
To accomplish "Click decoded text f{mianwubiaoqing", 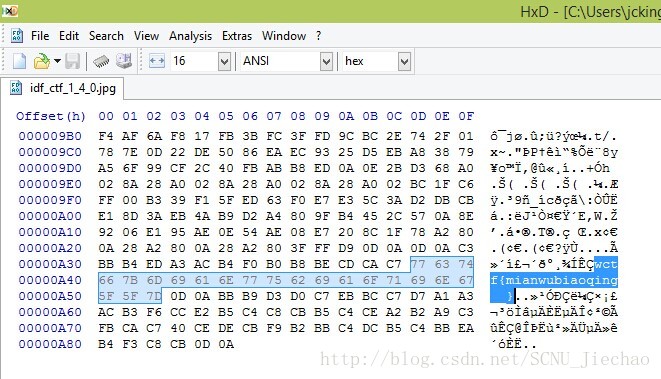I will (554, 280).
